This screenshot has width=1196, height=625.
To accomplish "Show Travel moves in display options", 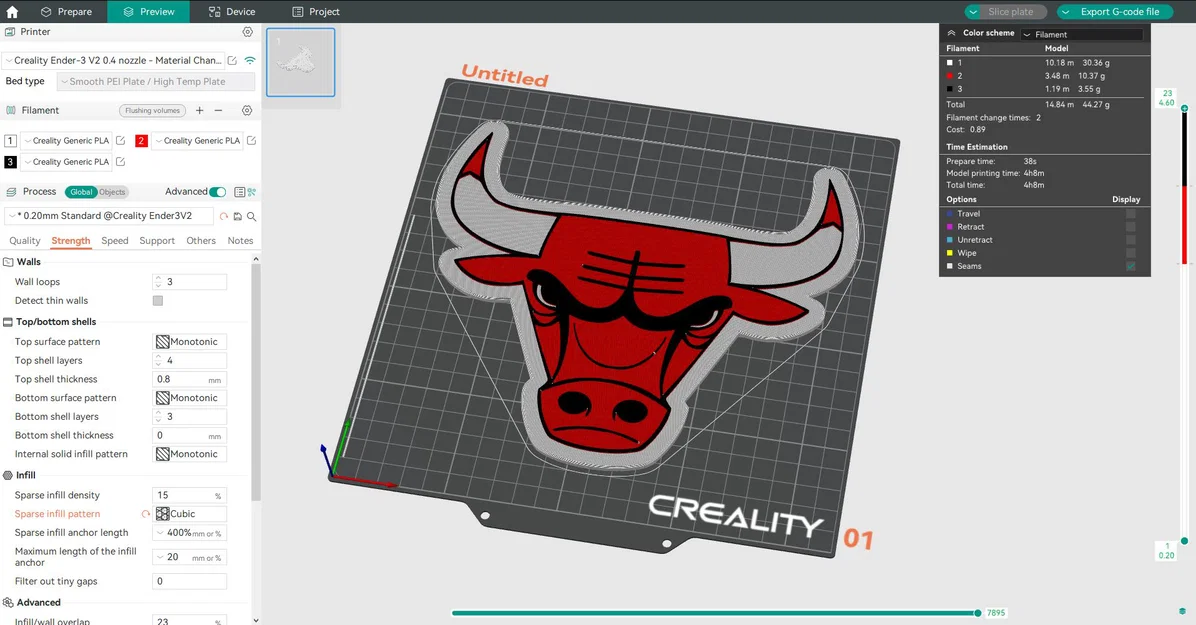I will [x=1130, y=214].
